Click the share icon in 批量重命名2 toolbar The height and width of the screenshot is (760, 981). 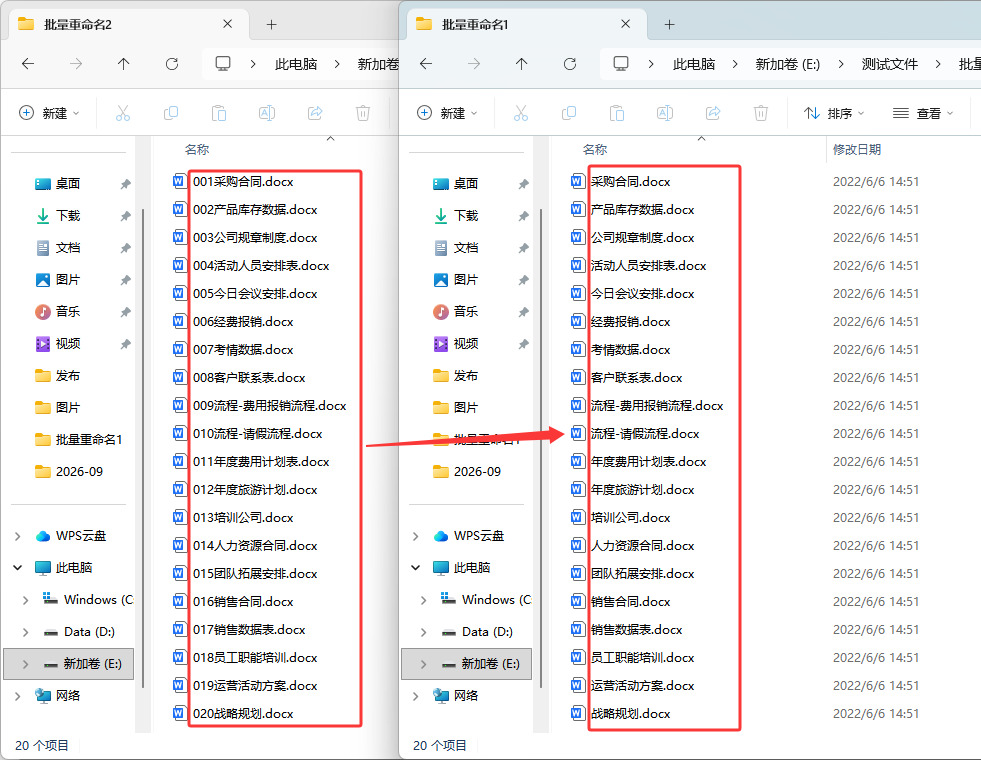pos(315,113)
